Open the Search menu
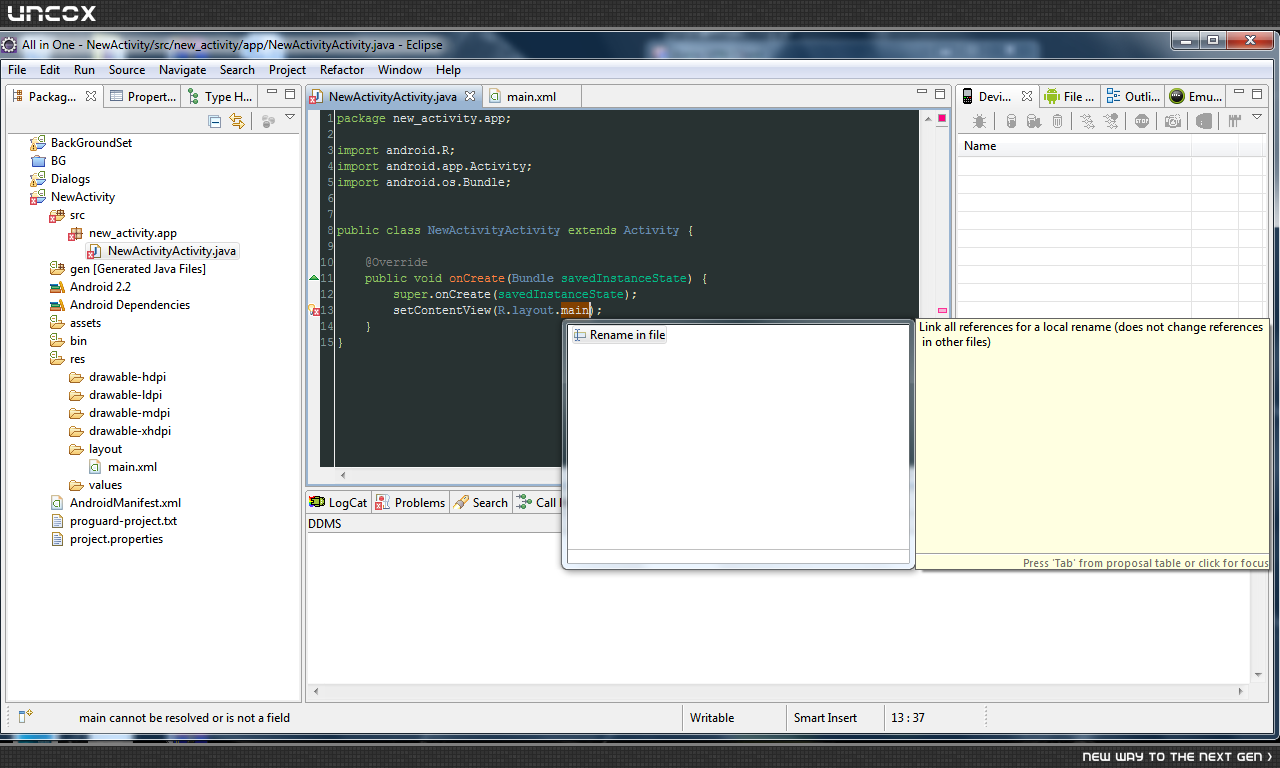This screenshot has height=768, width=1280. pos(237,70)
